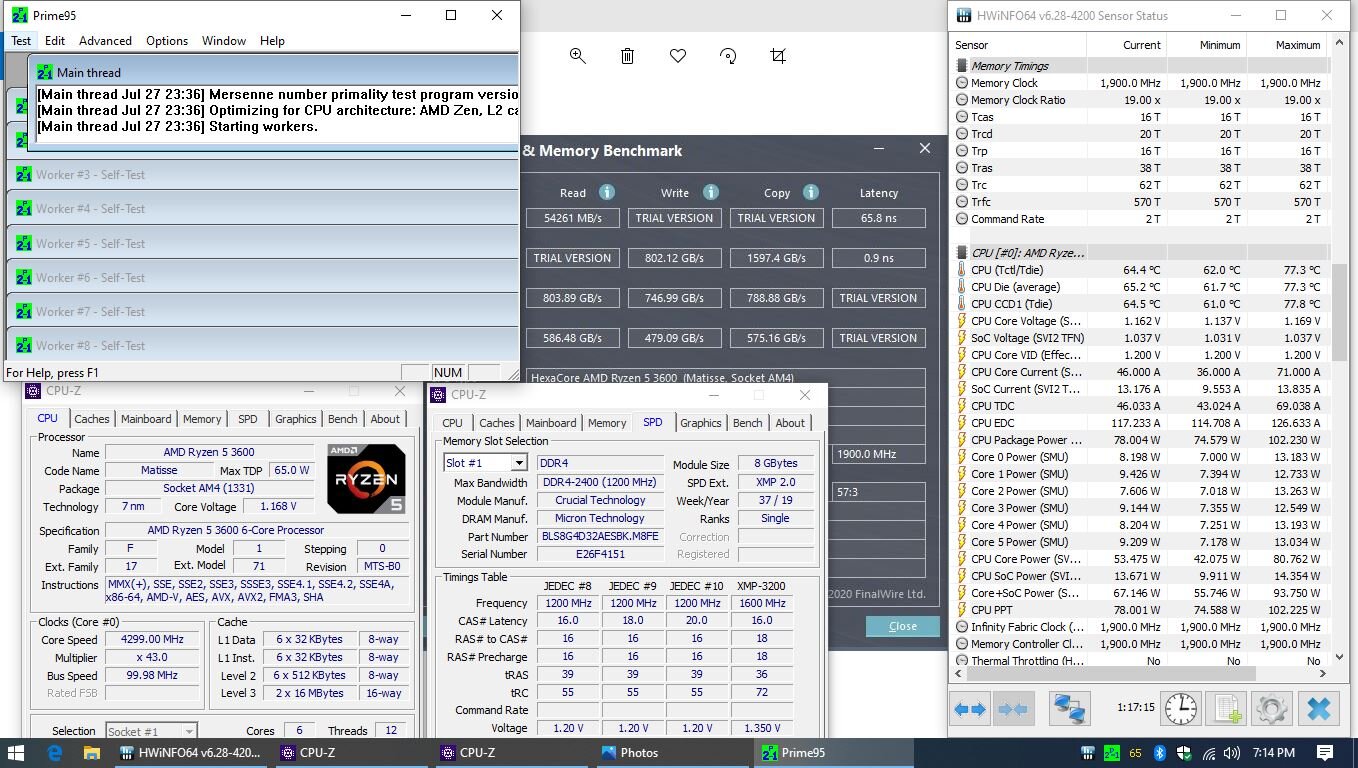
Task: Click HWiNFO scrollbar up arrow
Action: point(1340,44)
